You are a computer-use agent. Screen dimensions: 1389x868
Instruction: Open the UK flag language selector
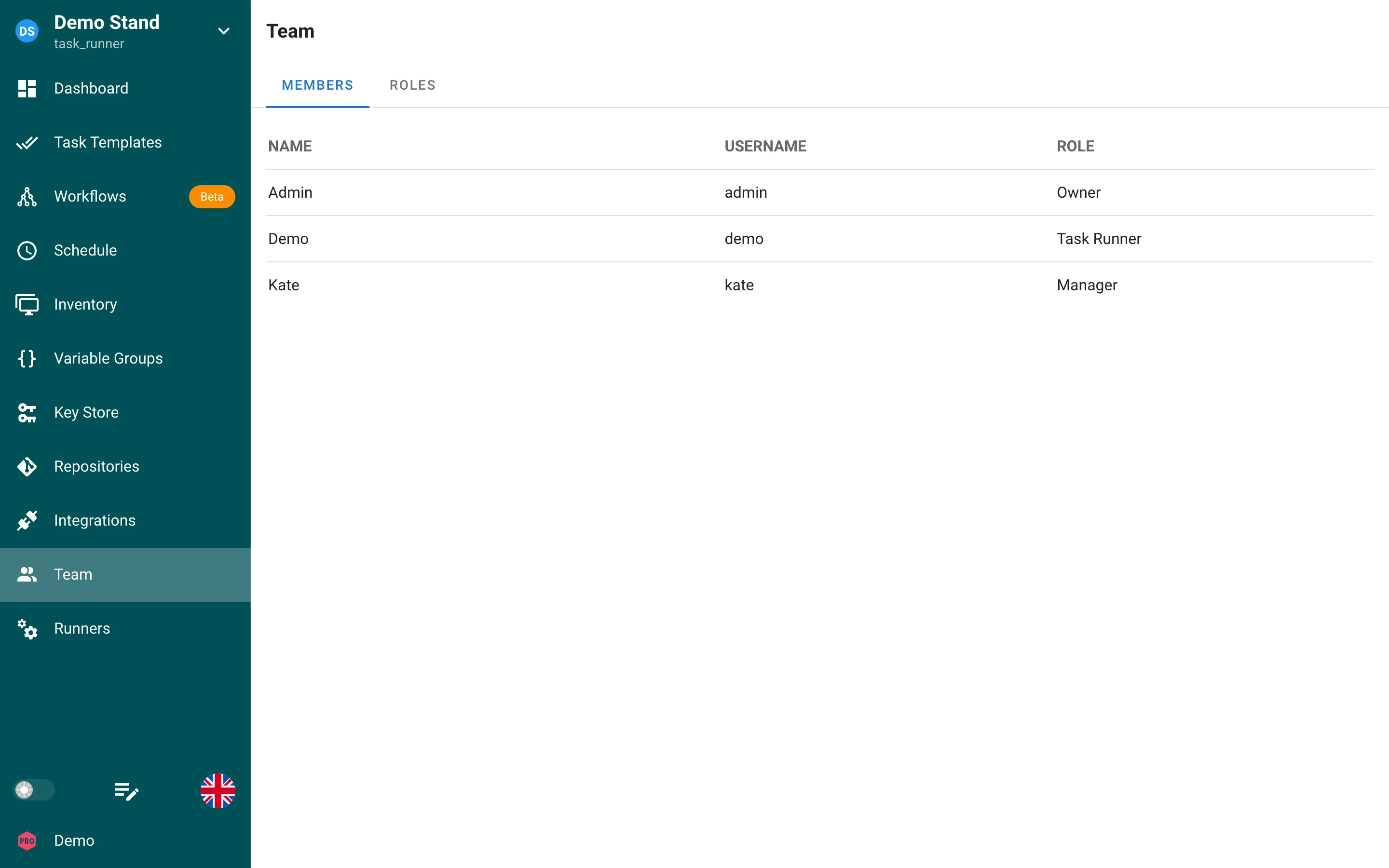click(218, 790)
